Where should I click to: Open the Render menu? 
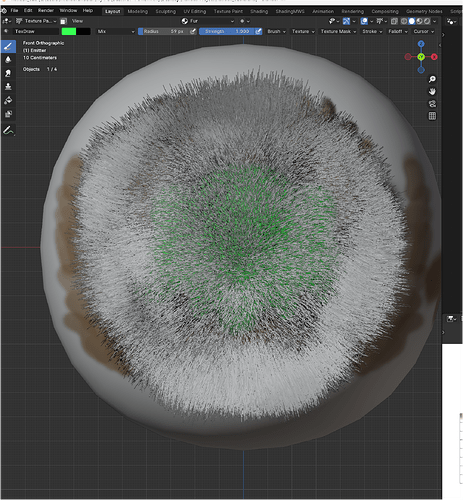pyautogui.click(x=46, y=11)
